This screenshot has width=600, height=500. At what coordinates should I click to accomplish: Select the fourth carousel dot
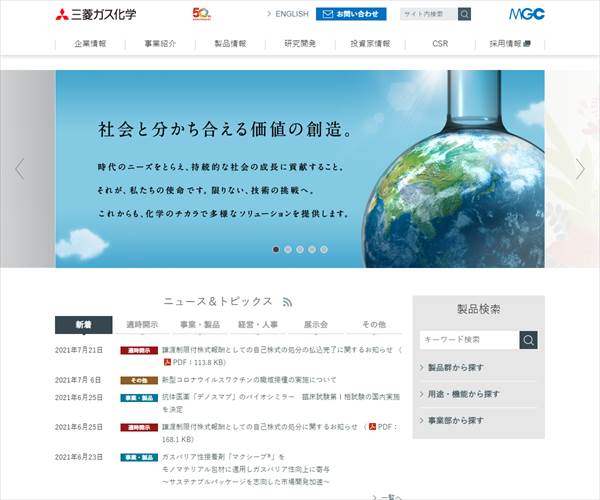click(312, 249)
